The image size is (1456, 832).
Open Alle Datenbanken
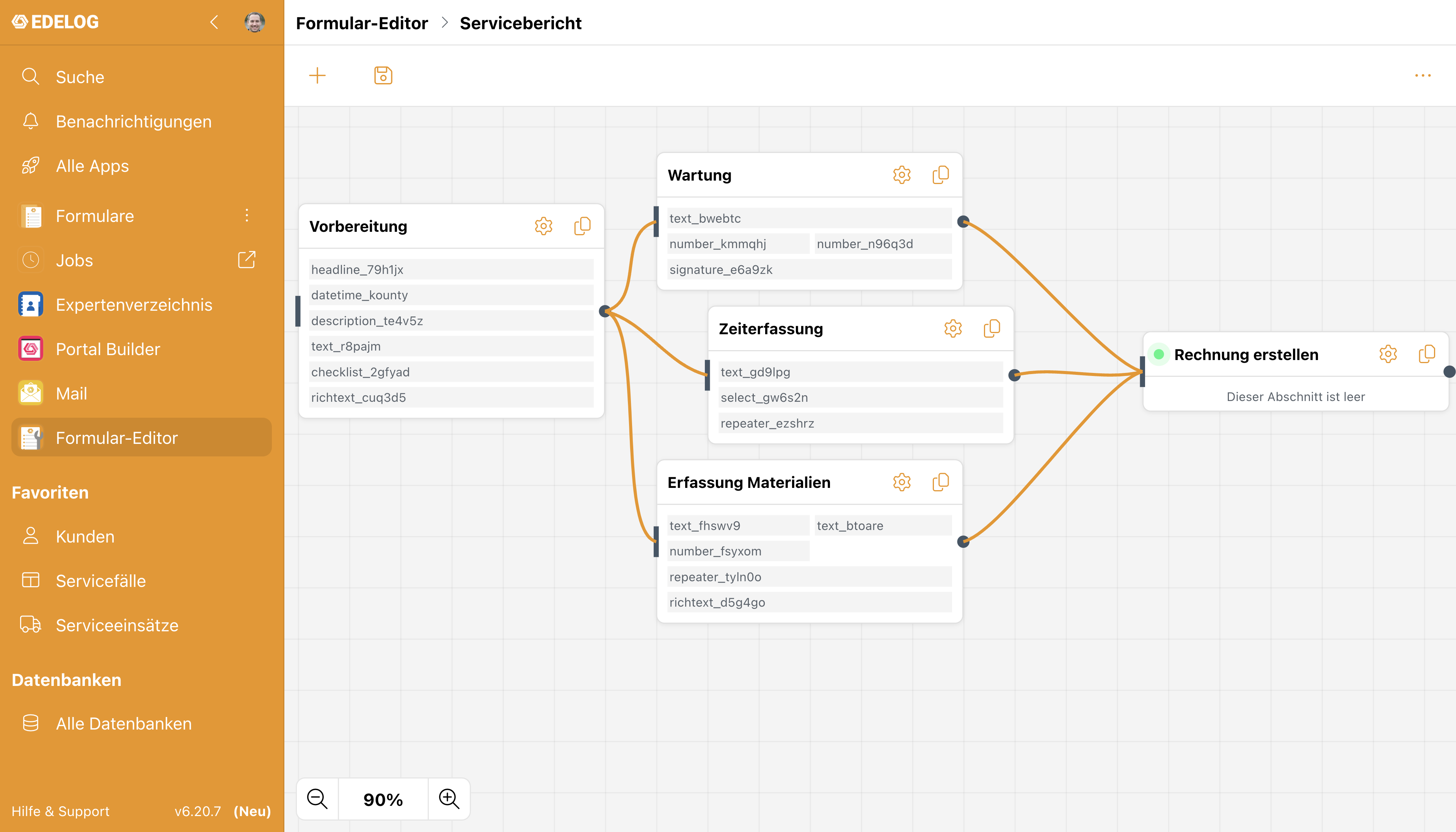click(141, 723)
